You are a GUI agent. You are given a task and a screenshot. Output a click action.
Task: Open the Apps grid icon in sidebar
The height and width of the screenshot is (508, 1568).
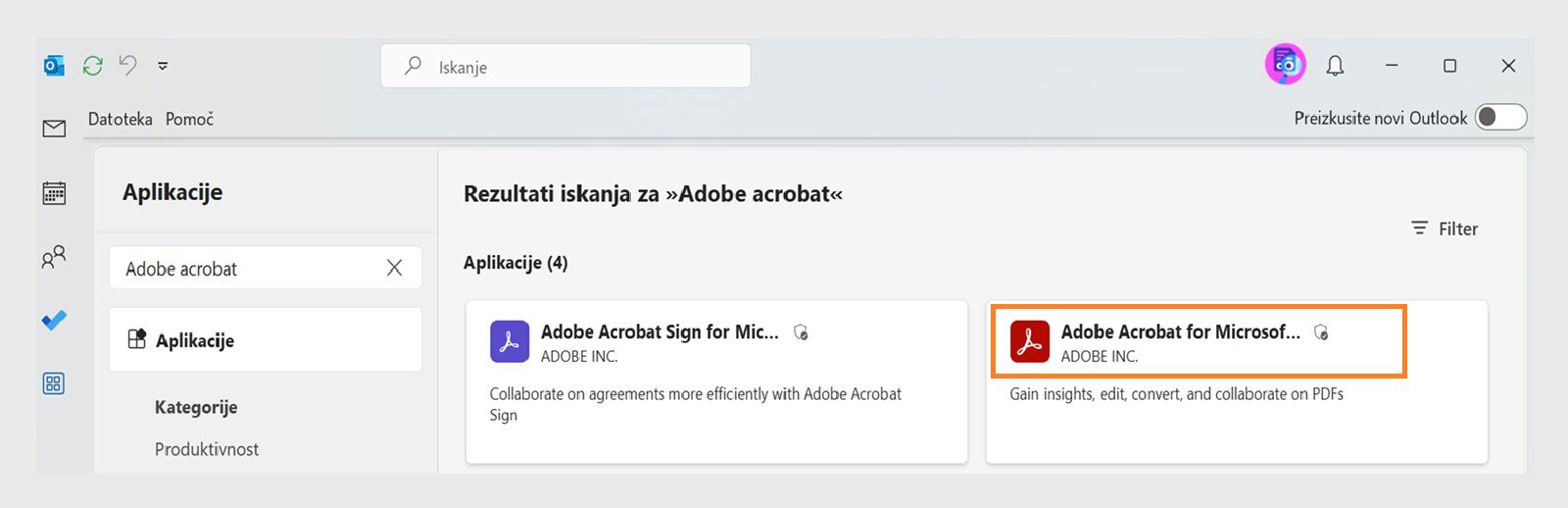coord(54,383)
